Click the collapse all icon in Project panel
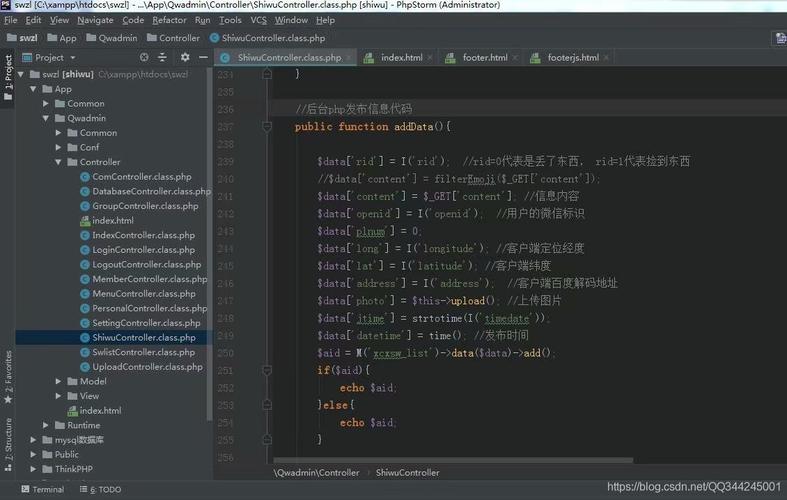The width and height of the screenshot is (787, 500). [162, 57]
